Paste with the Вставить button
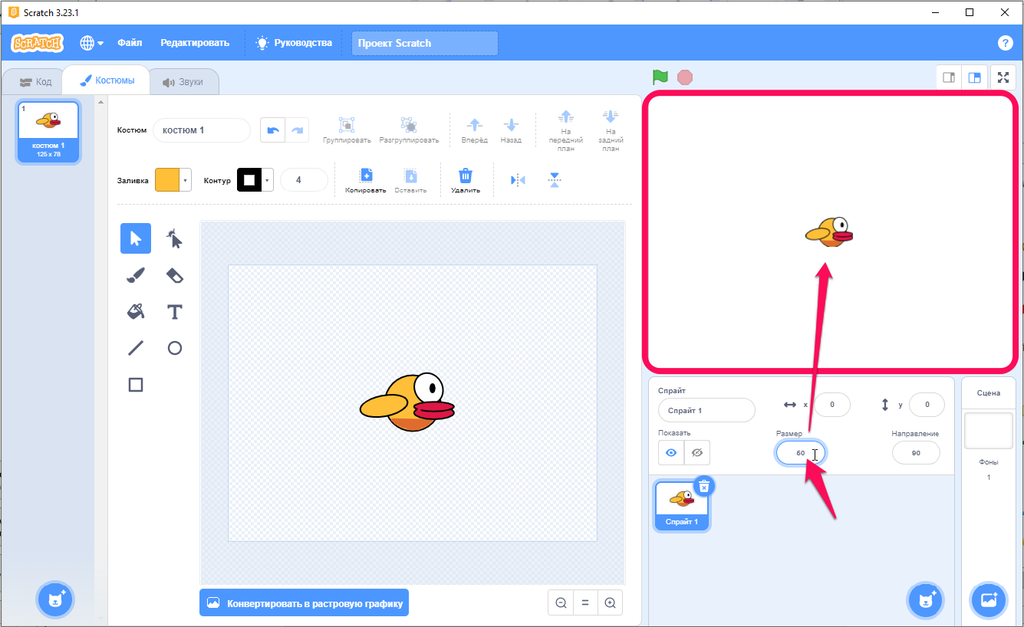 click(410, 180)
